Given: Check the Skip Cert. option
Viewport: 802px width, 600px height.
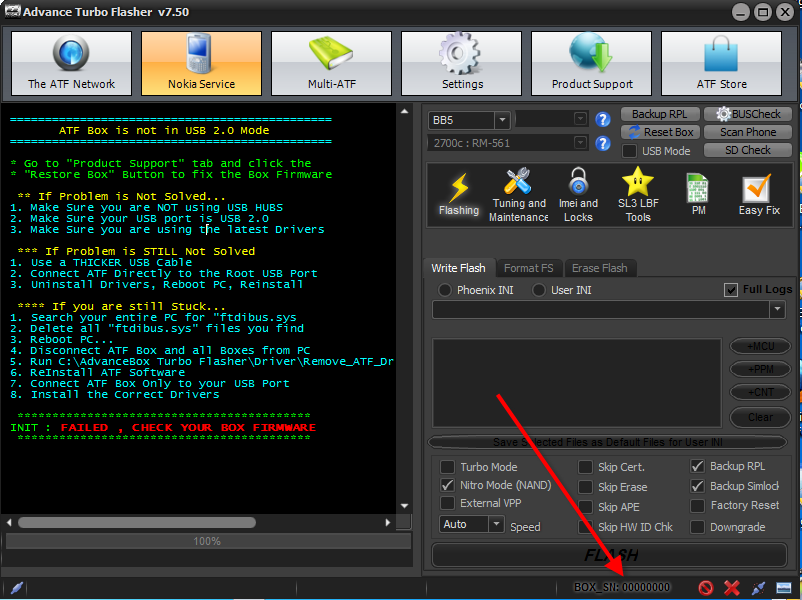Looking at the screenshot, I should pos(585,467).
